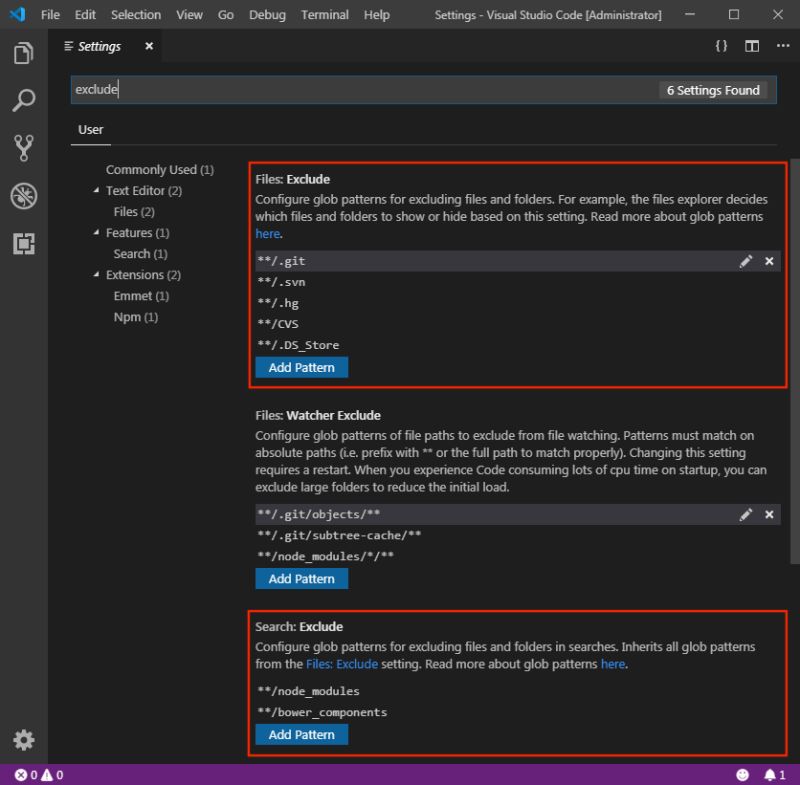This screenshot has height=785, width=800.
Task: Click the feedback smiley in the status bar
Action: pos(742,774)
